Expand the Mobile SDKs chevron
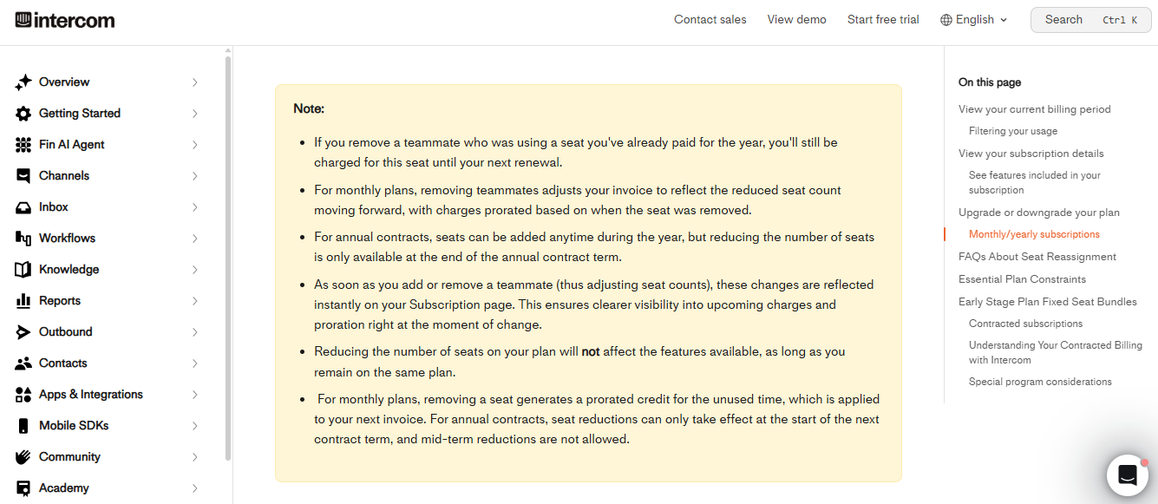 click(x=195, y=426)
